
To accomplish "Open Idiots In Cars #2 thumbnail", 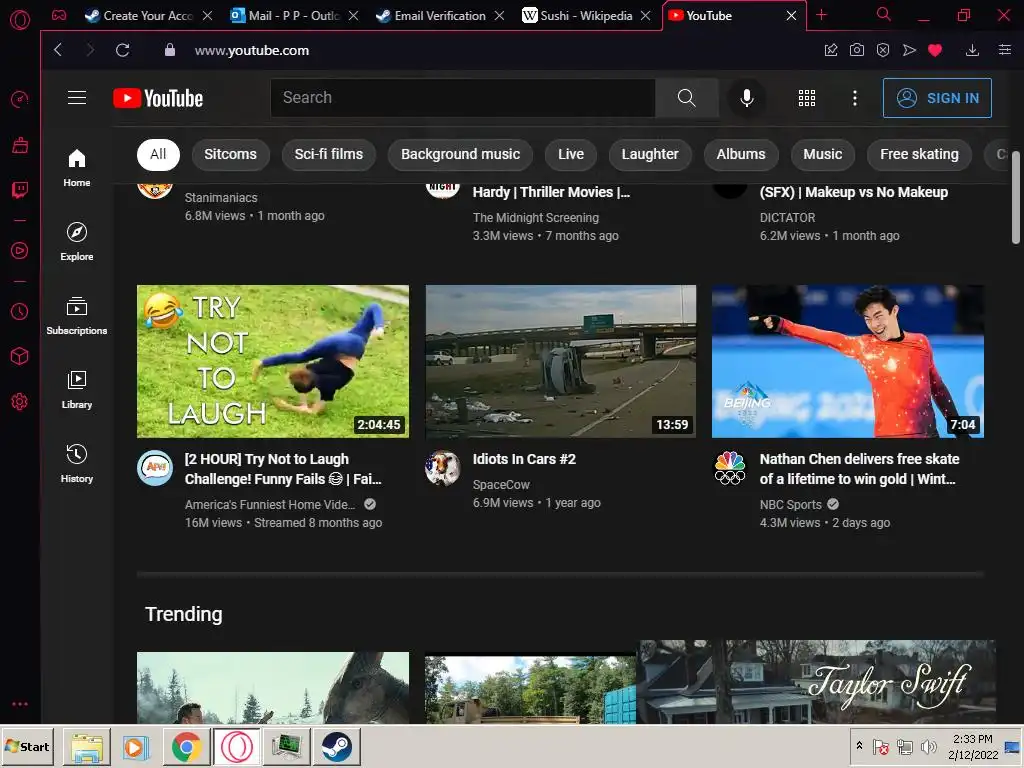I will (561, 361).
